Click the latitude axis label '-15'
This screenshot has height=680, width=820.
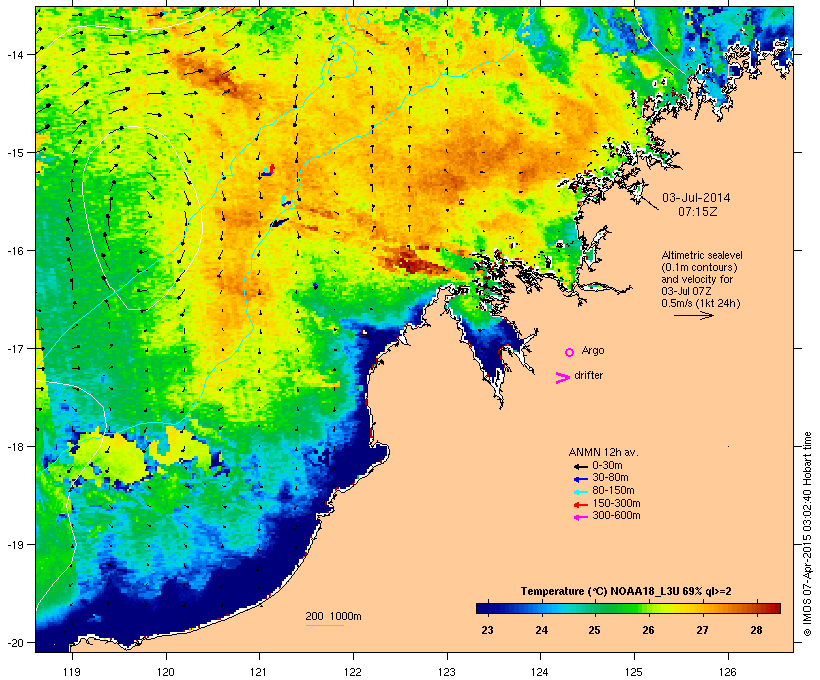click(15, 153)
